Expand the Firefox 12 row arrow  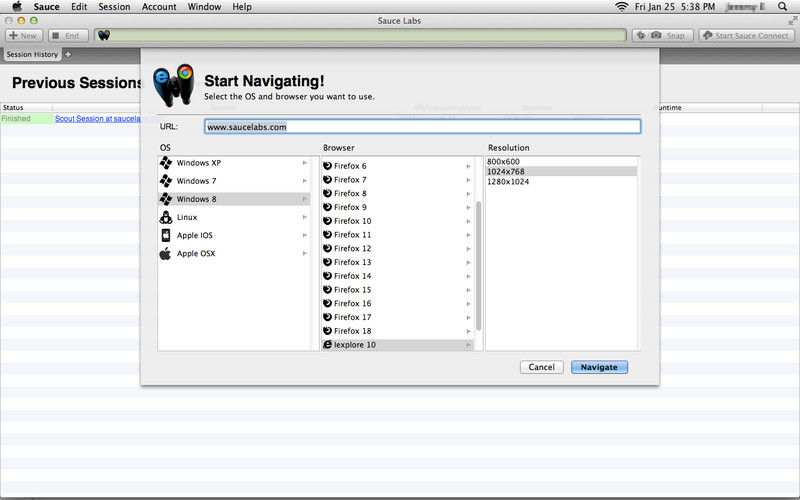468,248
